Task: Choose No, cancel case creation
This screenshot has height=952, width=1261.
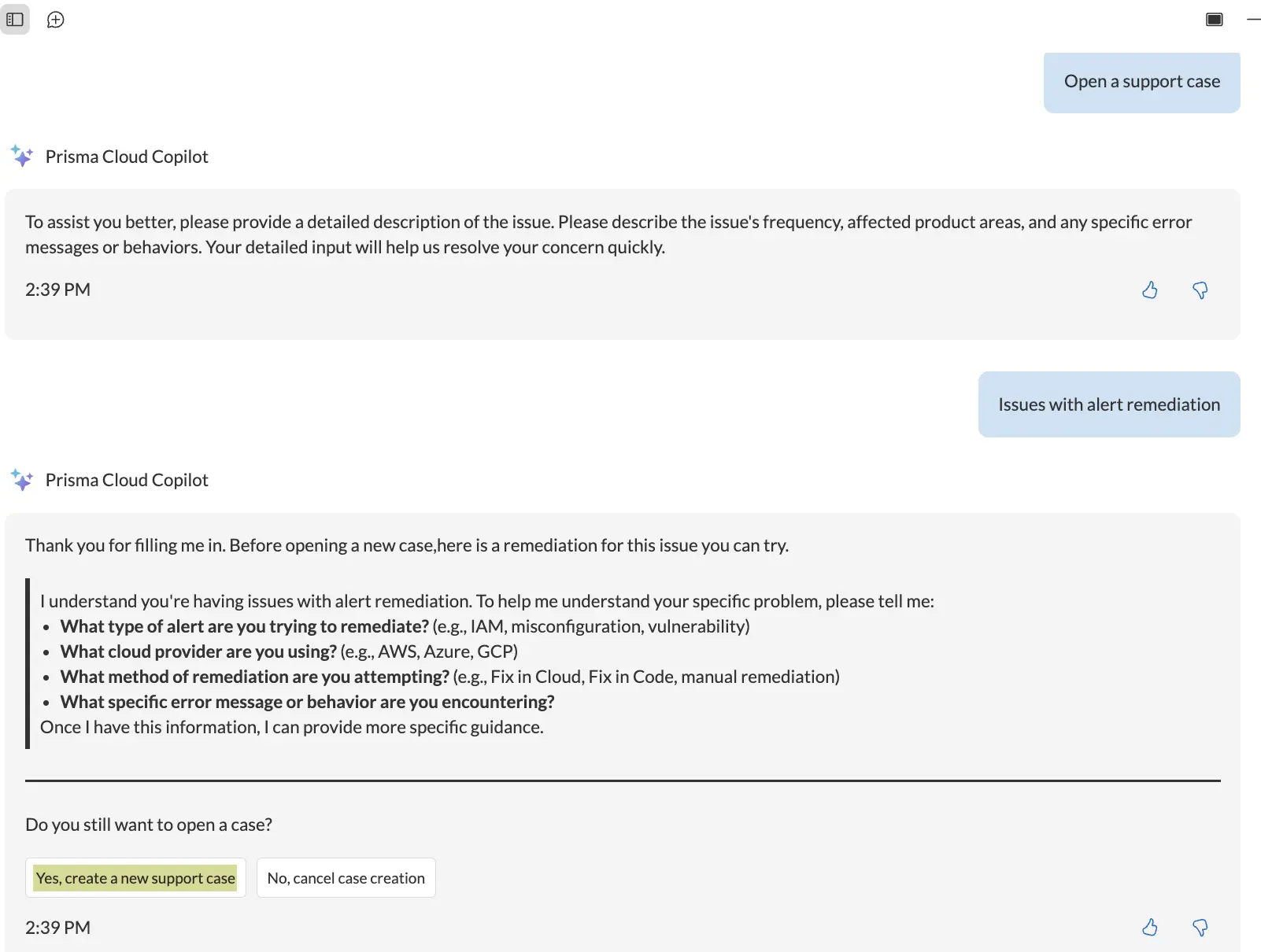Action: [x=346, y=878]
